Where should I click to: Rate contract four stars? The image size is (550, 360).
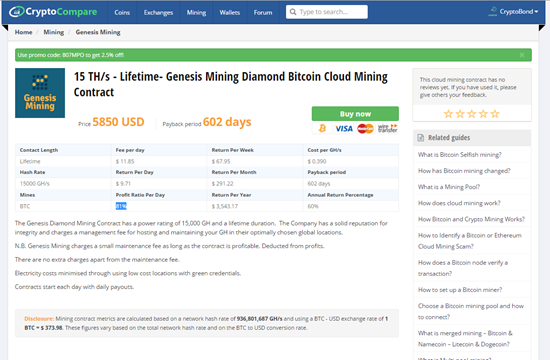[483, 114]
